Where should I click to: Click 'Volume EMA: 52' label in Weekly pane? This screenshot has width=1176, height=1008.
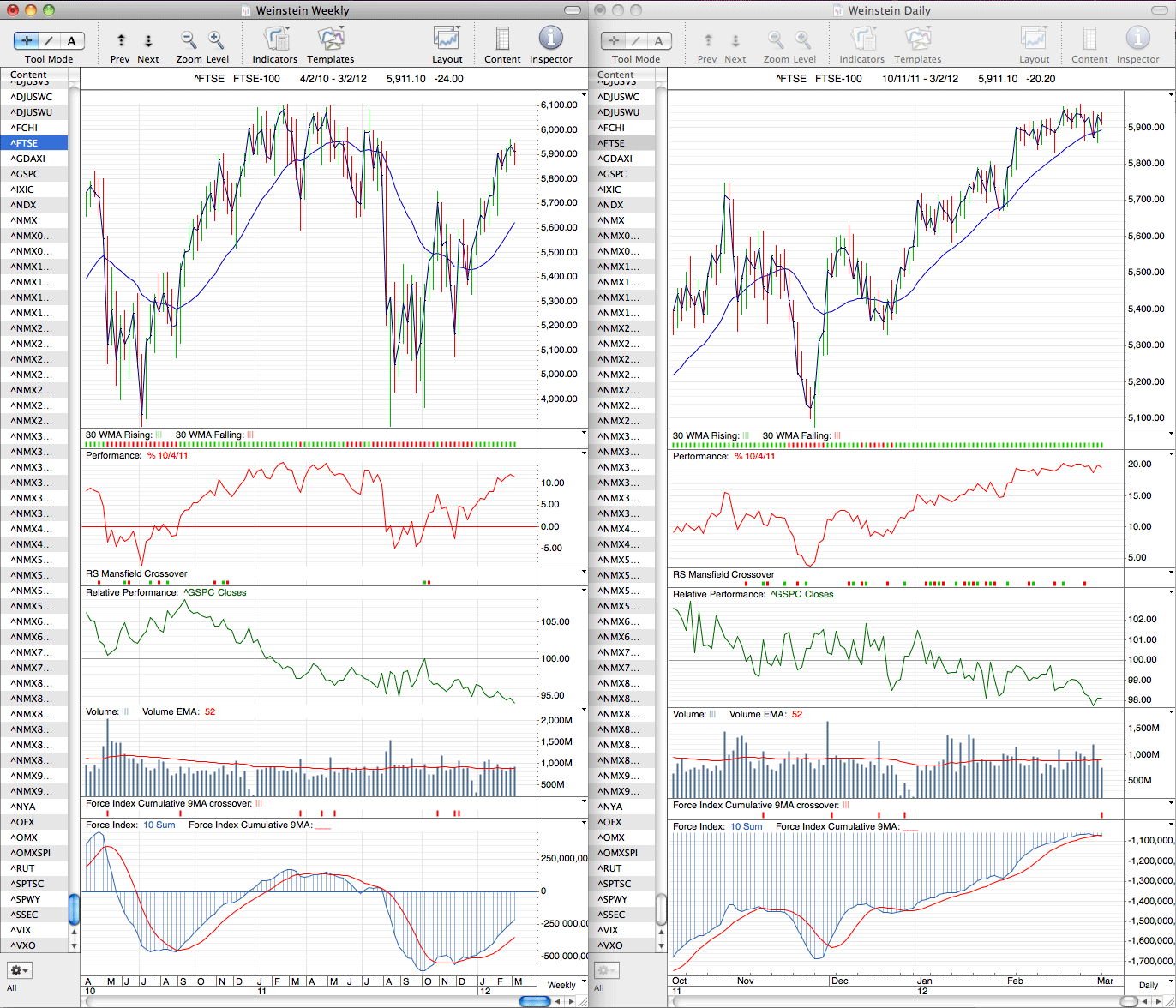click(178, 711)
